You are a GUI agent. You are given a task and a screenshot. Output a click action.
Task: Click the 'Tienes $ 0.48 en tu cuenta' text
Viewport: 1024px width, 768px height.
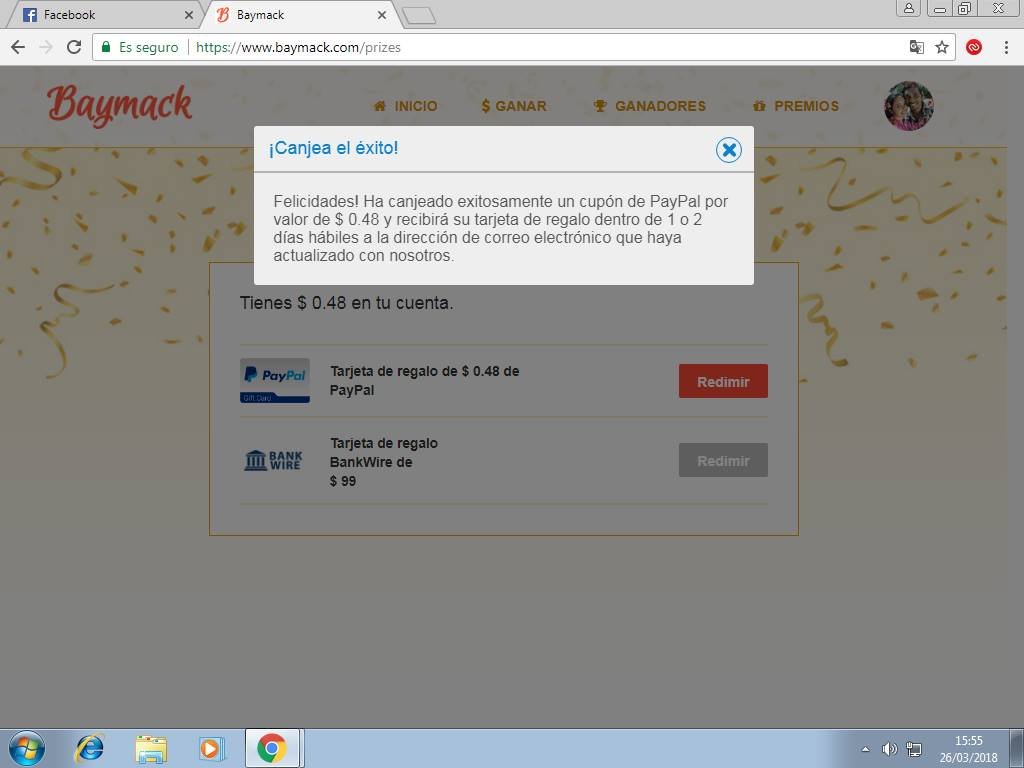tap(346, 303)
